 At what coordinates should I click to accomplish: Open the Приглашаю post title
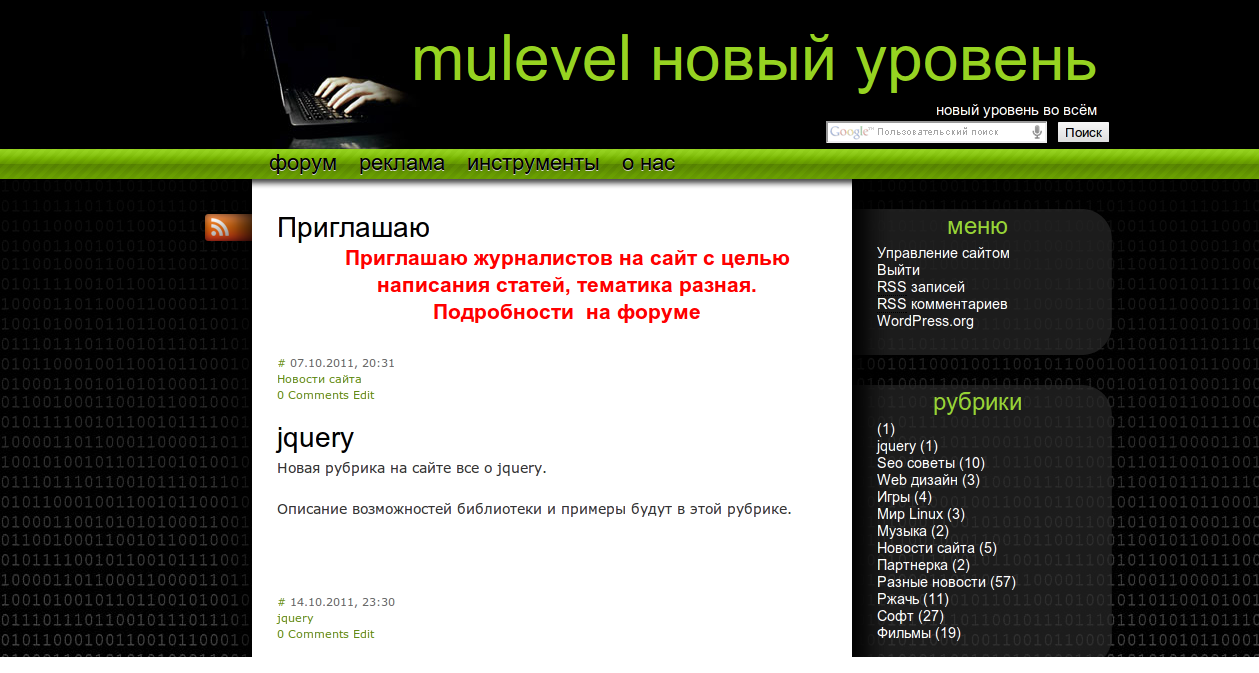[353, 228]
